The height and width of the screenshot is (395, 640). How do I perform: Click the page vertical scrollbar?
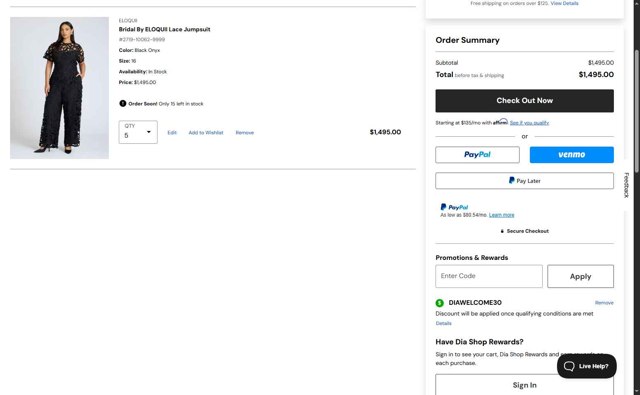636,110
